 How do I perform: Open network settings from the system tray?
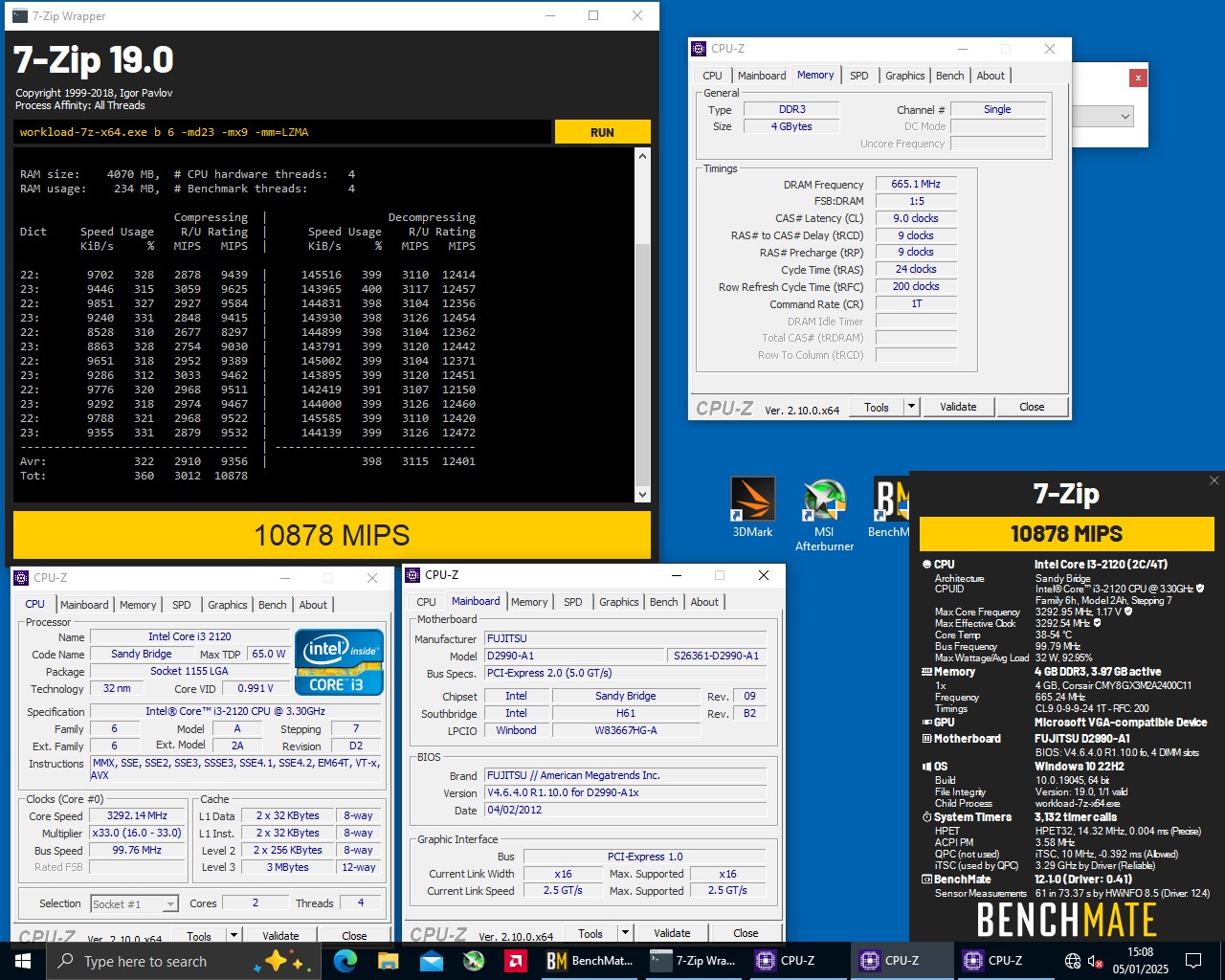tap(1073, 962)
